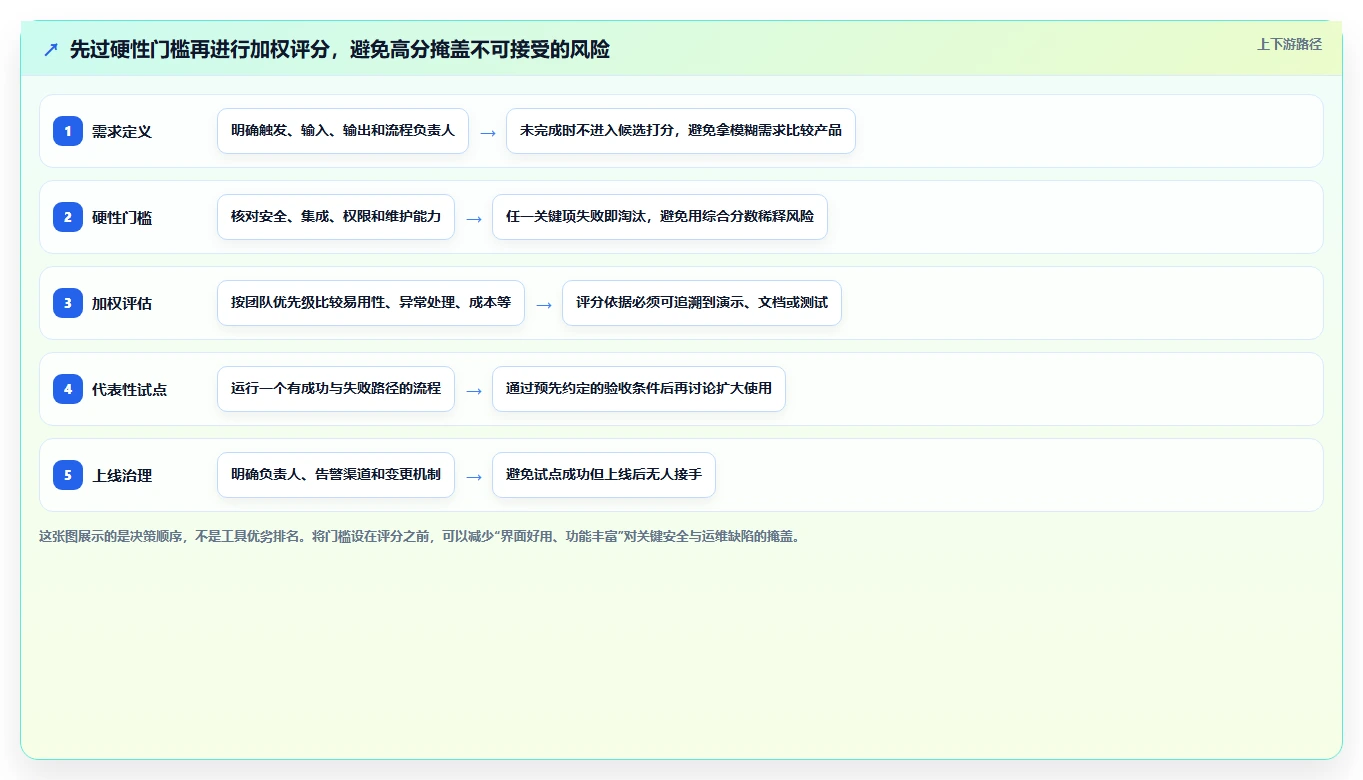This screenshot has height=780, width=1363.
Task: Click the arrow icon beside the title
Action: pyautogui.click(x=51, y=49)
